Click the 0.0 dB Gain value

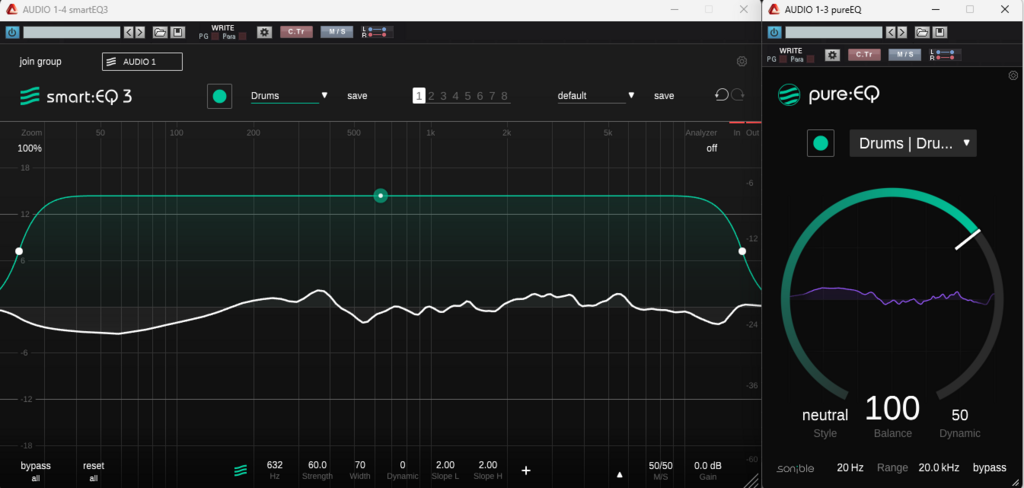point(708,466)
